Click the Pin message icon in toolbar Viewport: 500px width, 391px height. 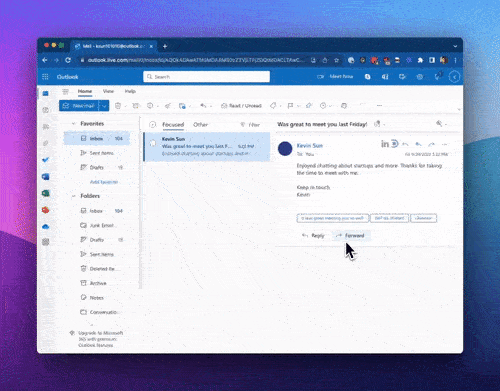pos(309,106)
